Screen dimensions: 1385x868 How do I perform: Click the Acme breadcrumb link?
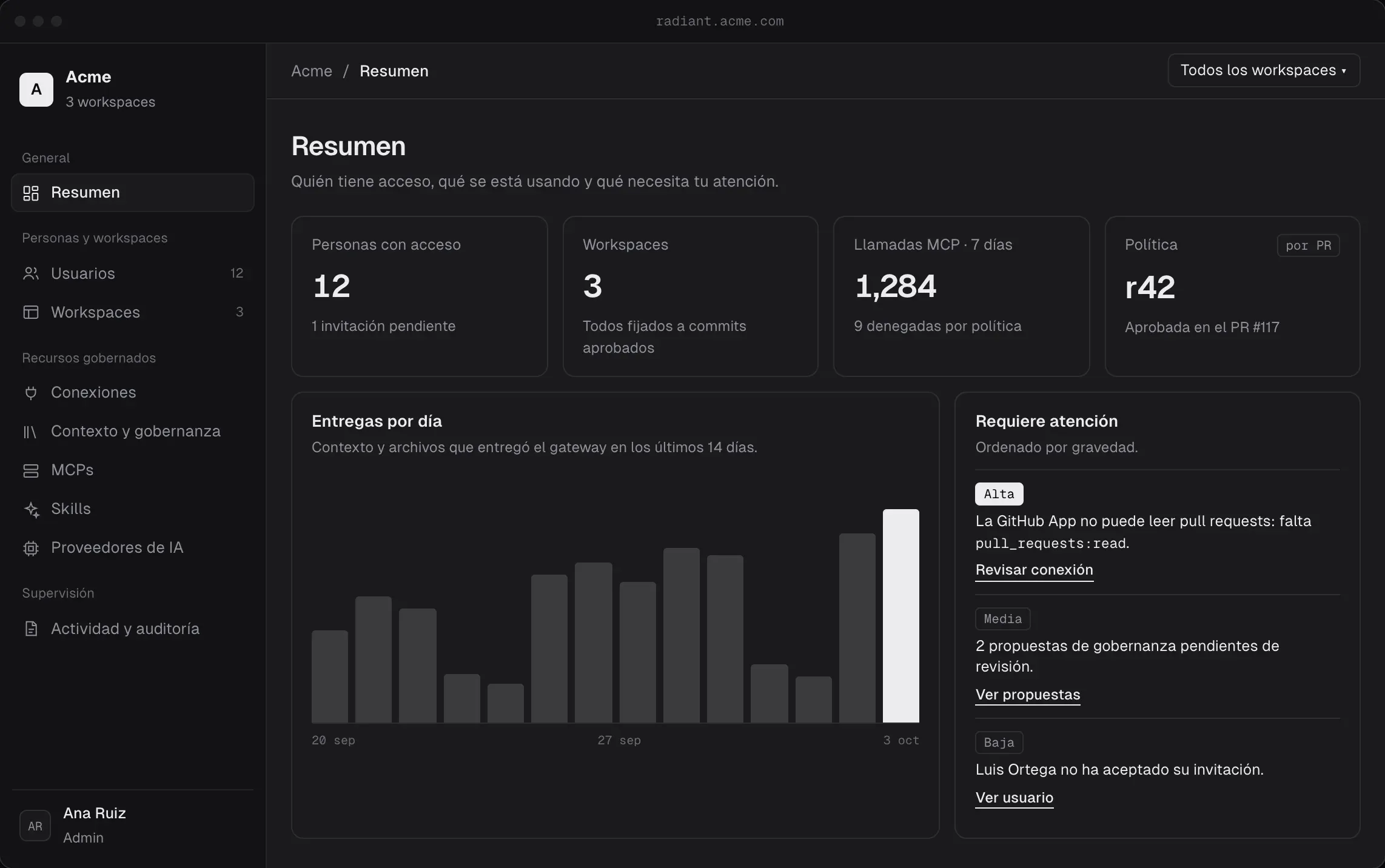point(312,71)
